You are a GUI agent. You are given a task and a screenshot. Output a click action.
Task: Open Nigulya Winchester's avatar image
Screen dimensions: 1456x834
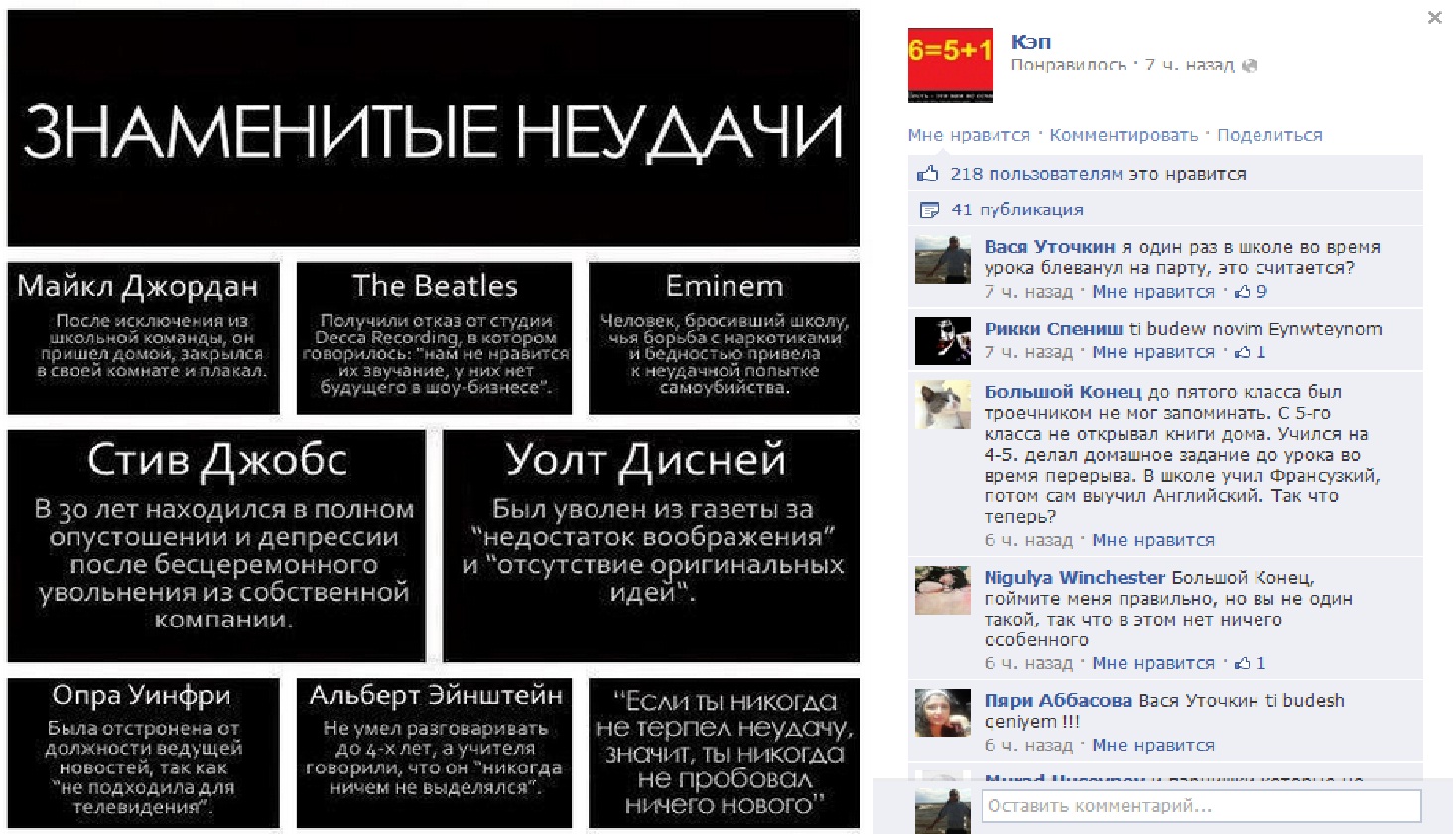pyautogui.click(x=942, y=590)
